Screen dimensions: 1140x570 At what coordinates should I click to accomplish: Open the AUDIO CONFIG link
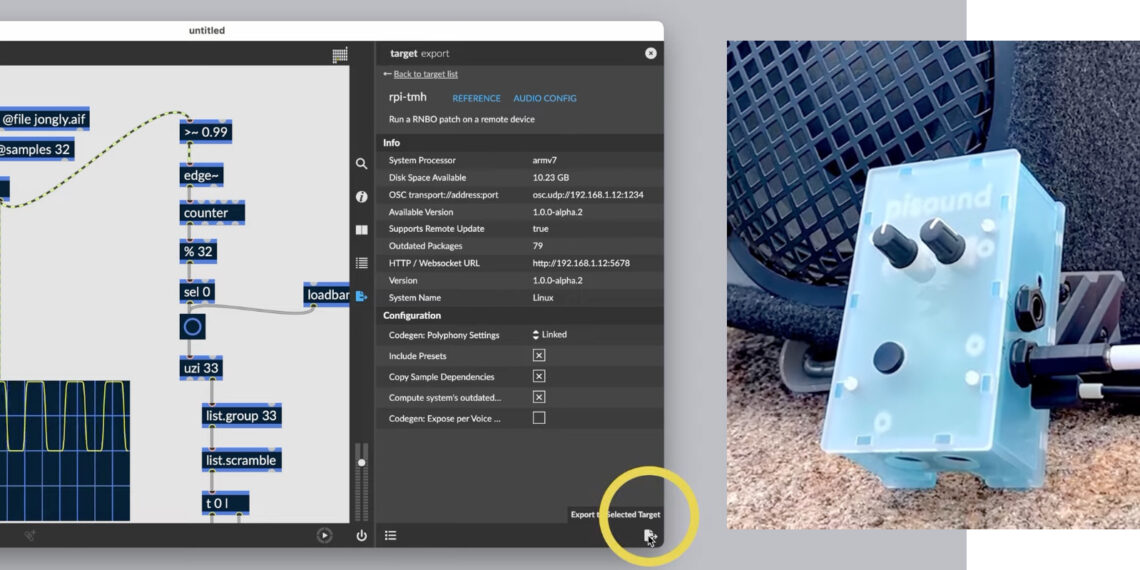544,99
